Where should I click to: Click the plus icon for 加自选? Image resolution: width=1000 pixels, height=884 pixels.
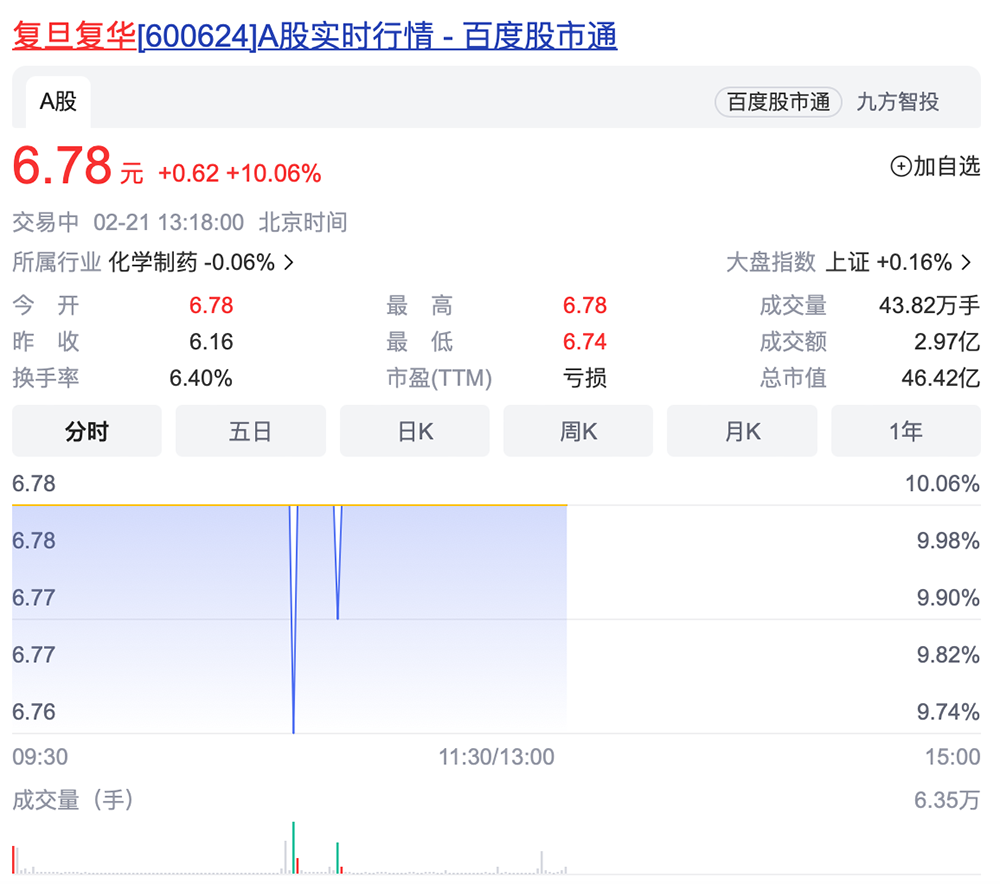[901, 167]
